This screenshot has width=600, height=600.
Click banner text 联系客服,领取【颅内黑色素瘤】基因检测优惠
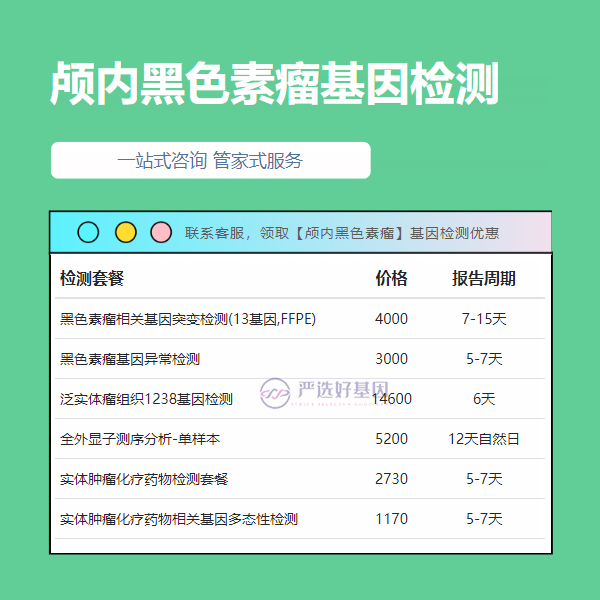coord(342,233)
